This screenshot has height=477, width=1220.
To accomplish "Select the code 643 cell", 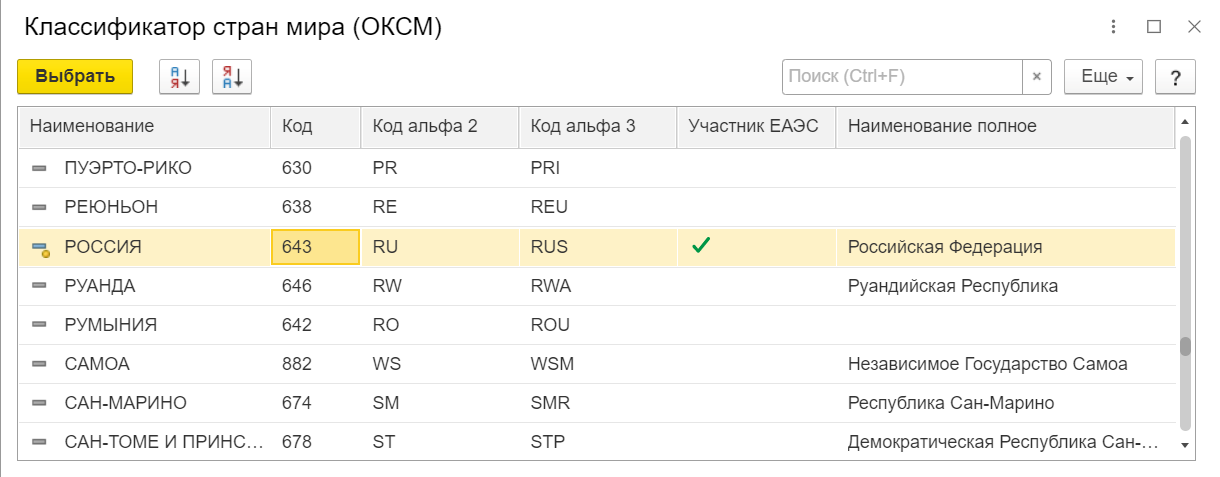I will [315, 247].
